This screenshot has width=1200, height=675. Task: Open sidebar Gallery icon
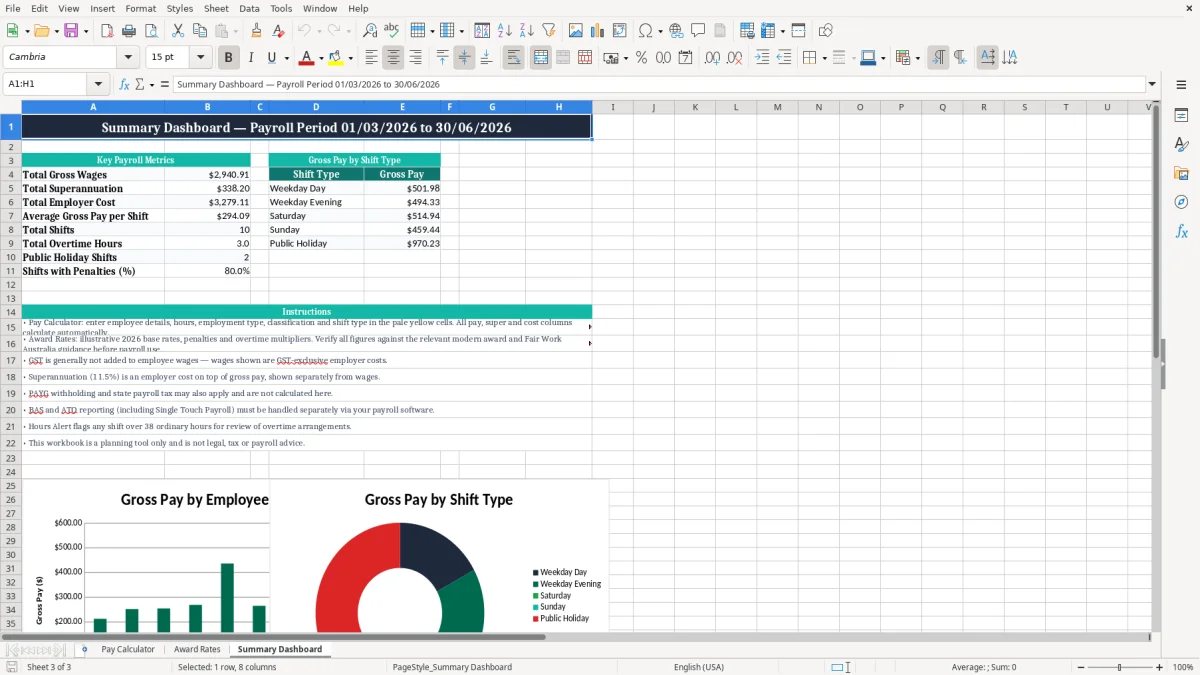tap(1182, 174)
